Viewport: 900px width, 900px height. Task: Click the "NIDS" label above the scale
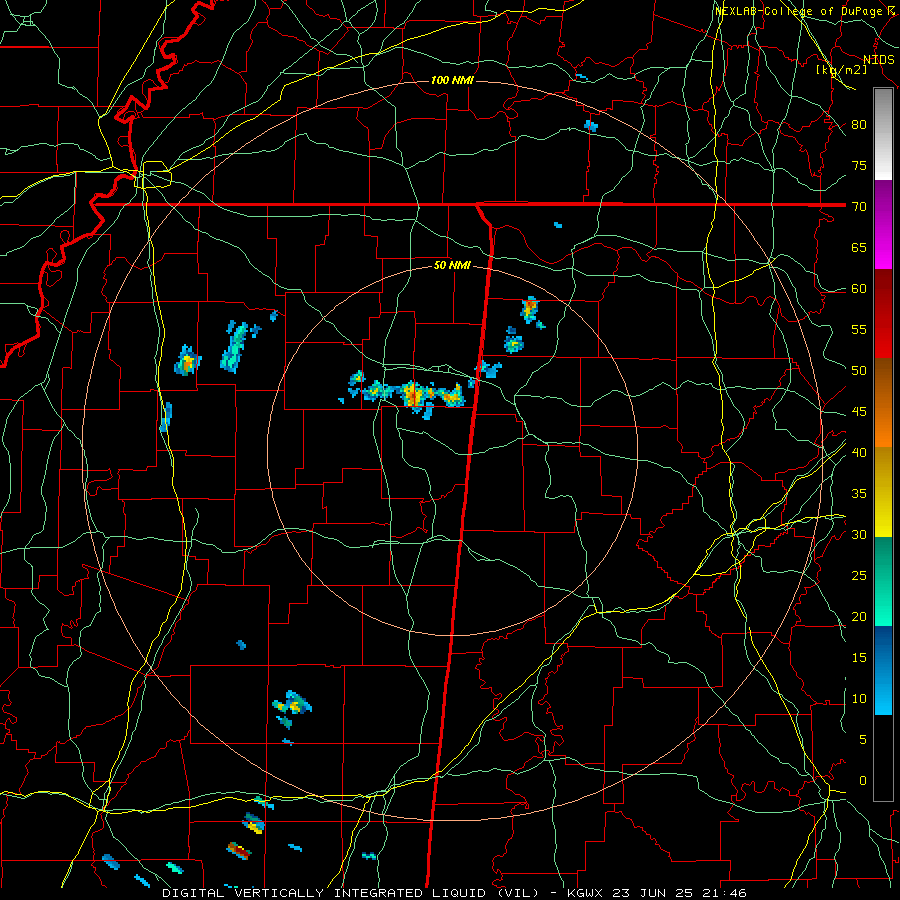click(878, 60)
